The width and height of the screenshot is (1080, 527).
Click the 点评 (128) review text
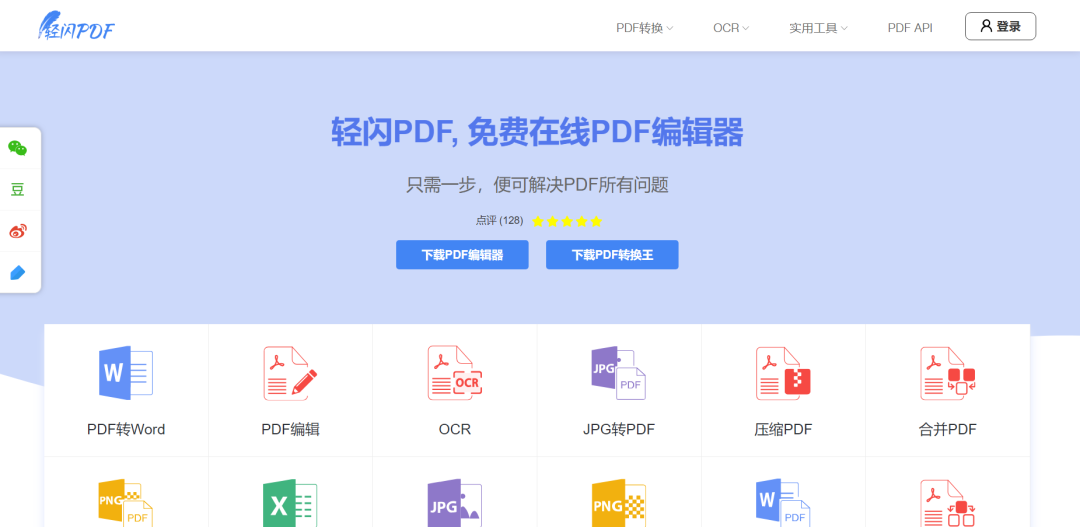[499, 220]
